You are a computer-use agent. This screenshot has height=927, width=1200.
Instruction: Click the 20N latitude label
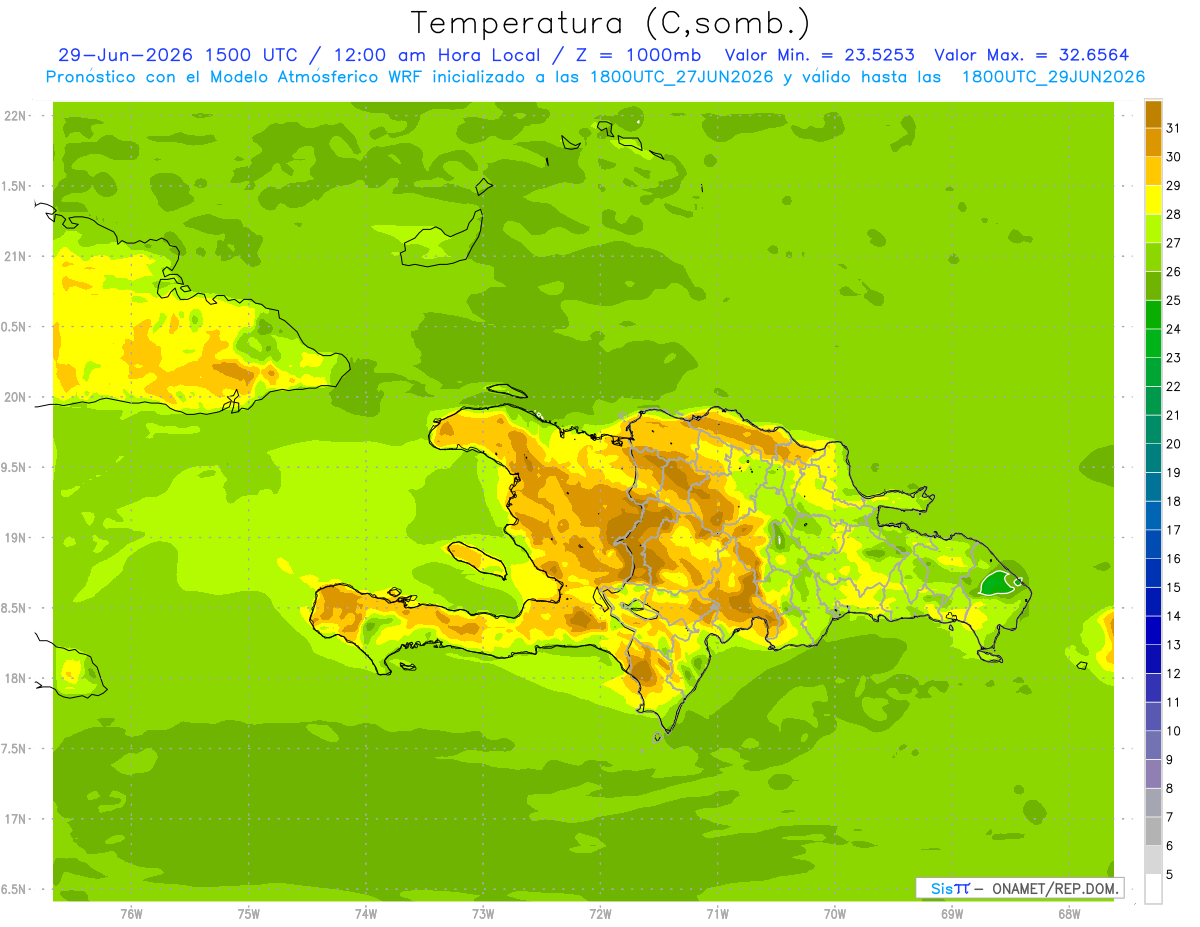click(x=16, y=397)
